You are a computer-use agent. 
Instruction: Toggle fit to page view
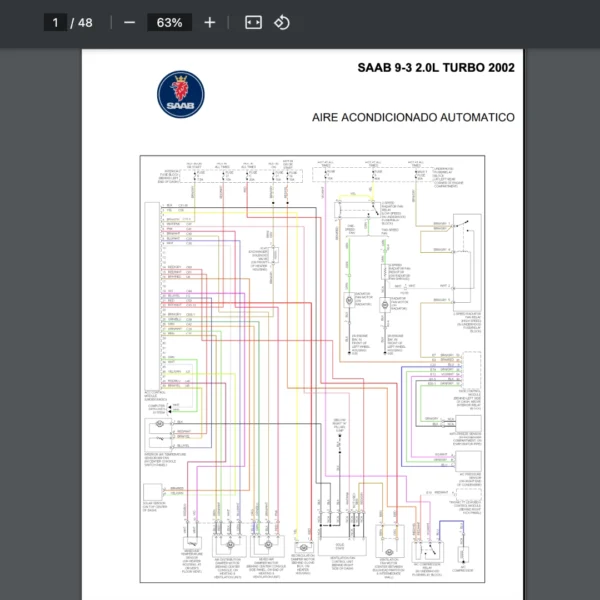253,22
